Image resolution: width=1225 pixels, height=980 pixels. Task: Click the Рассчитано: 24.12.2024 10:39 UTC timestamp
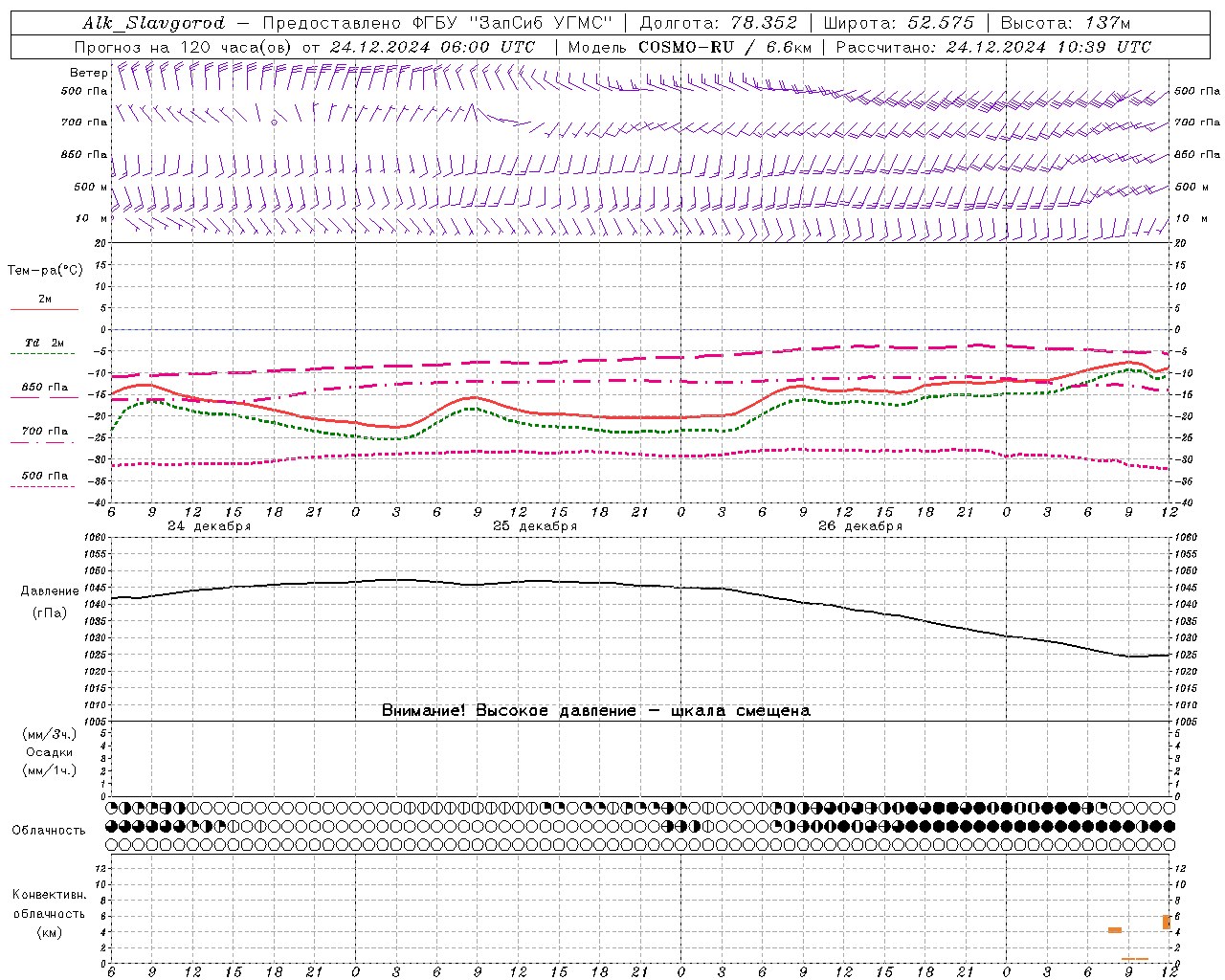993,47
